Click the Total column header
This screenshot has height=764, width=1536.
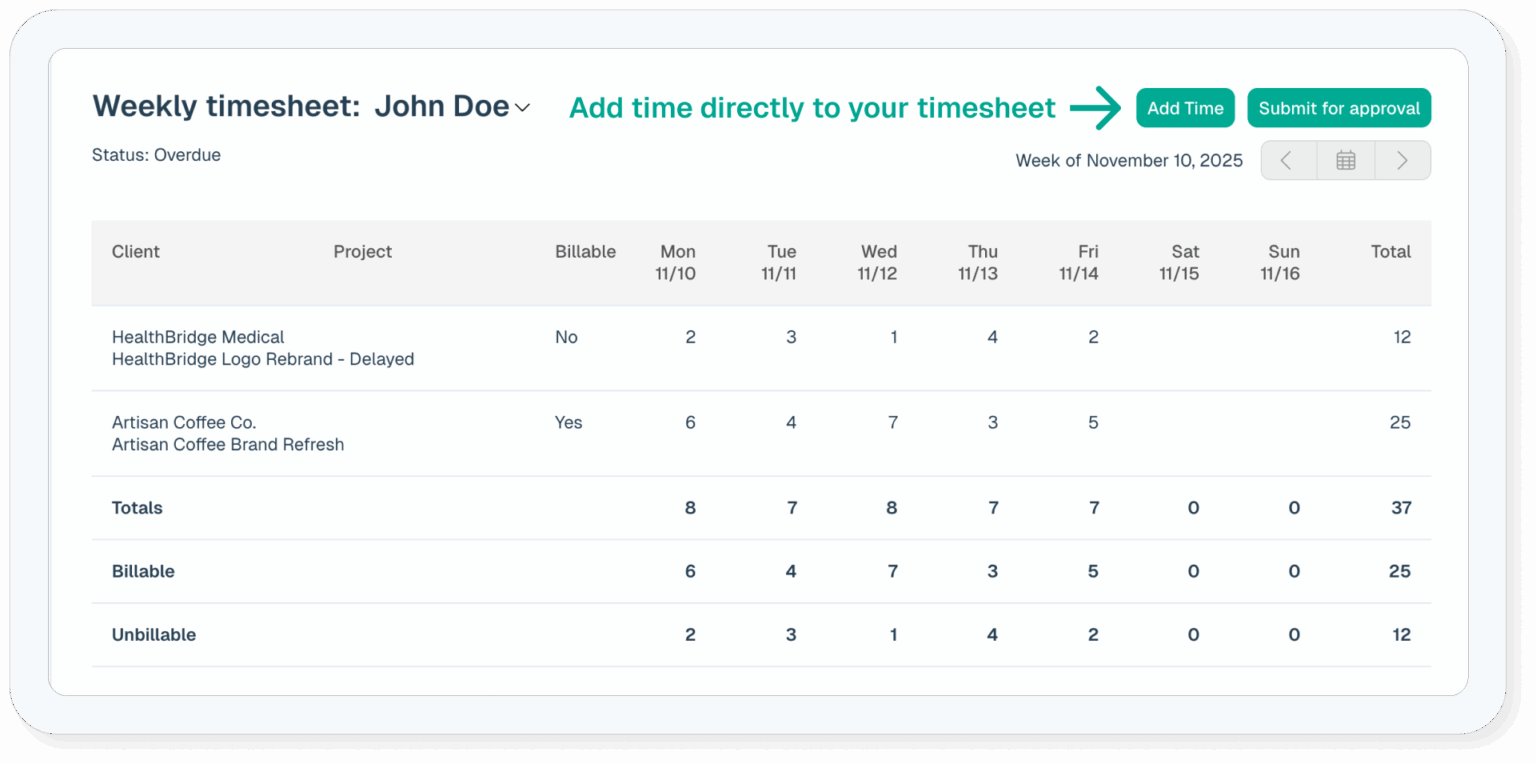click(x=1391, y=252)
